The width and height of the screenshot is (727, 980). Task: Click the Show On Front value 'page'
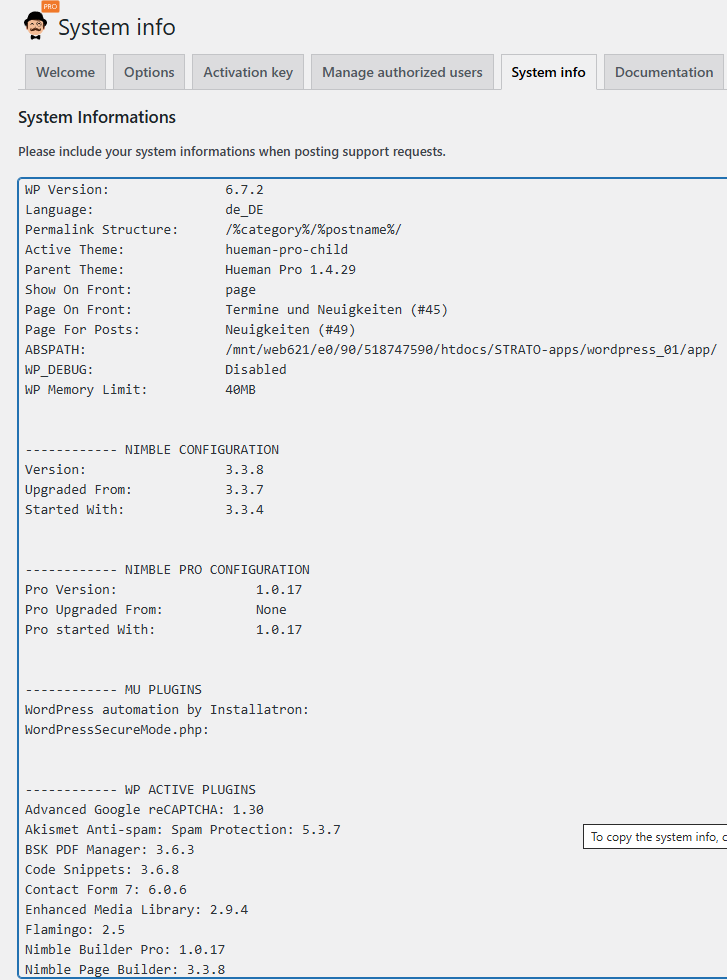(241, 290)
